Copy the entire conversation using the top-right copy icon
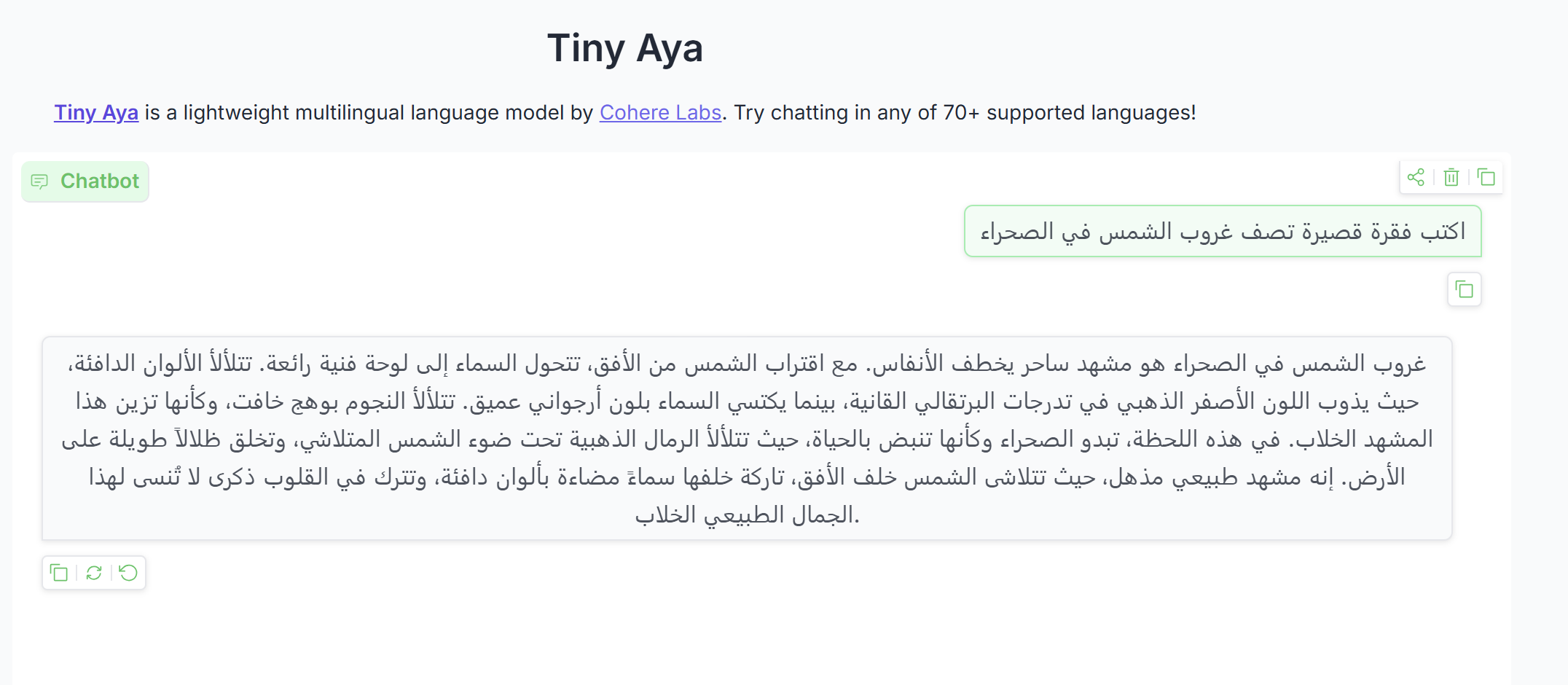 click(x=1486, y=178)
